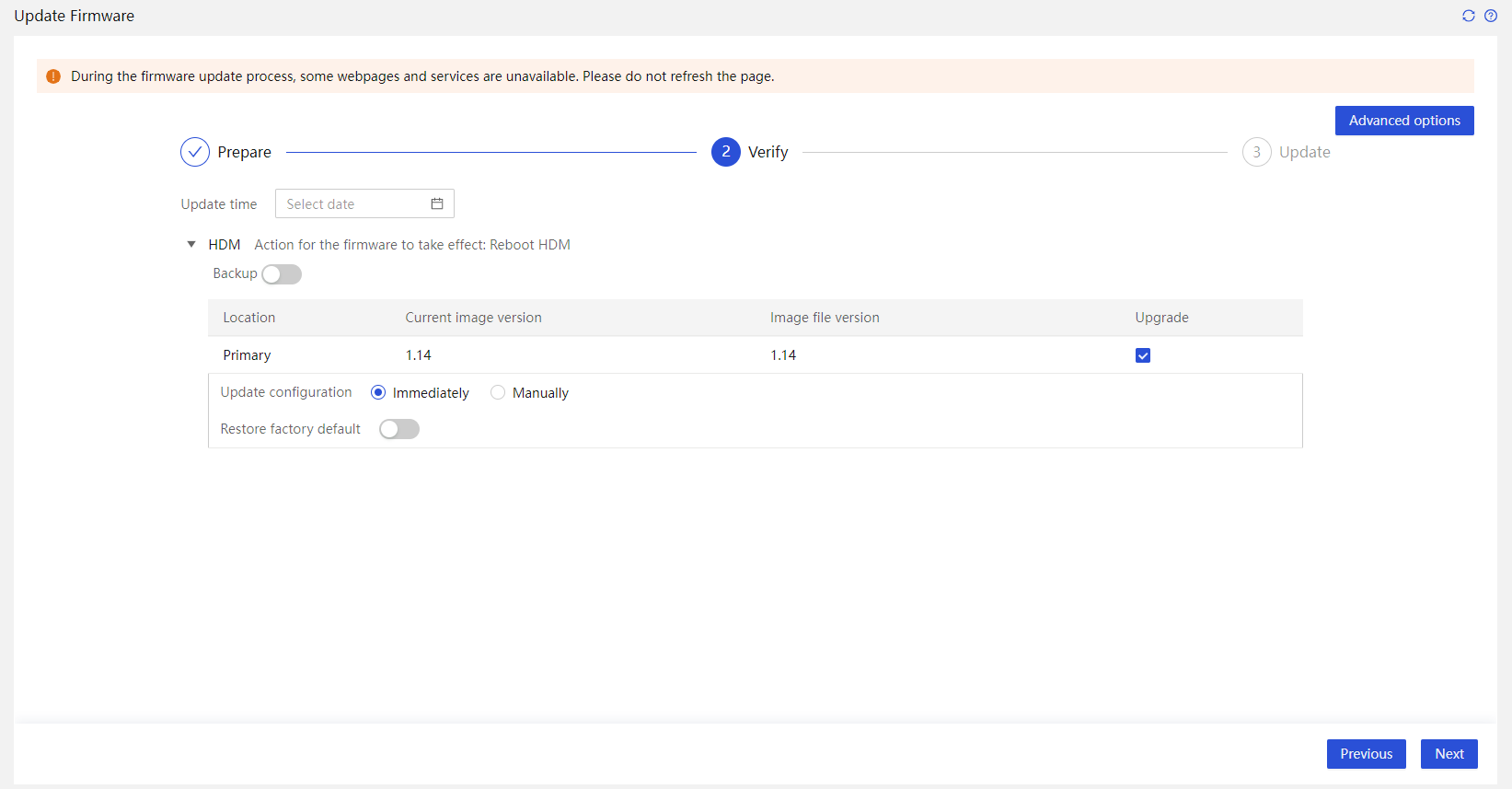The height and width of the screenshot is (789, 1512).
Task: Click the Update configuration label
Action: [286, 392]
